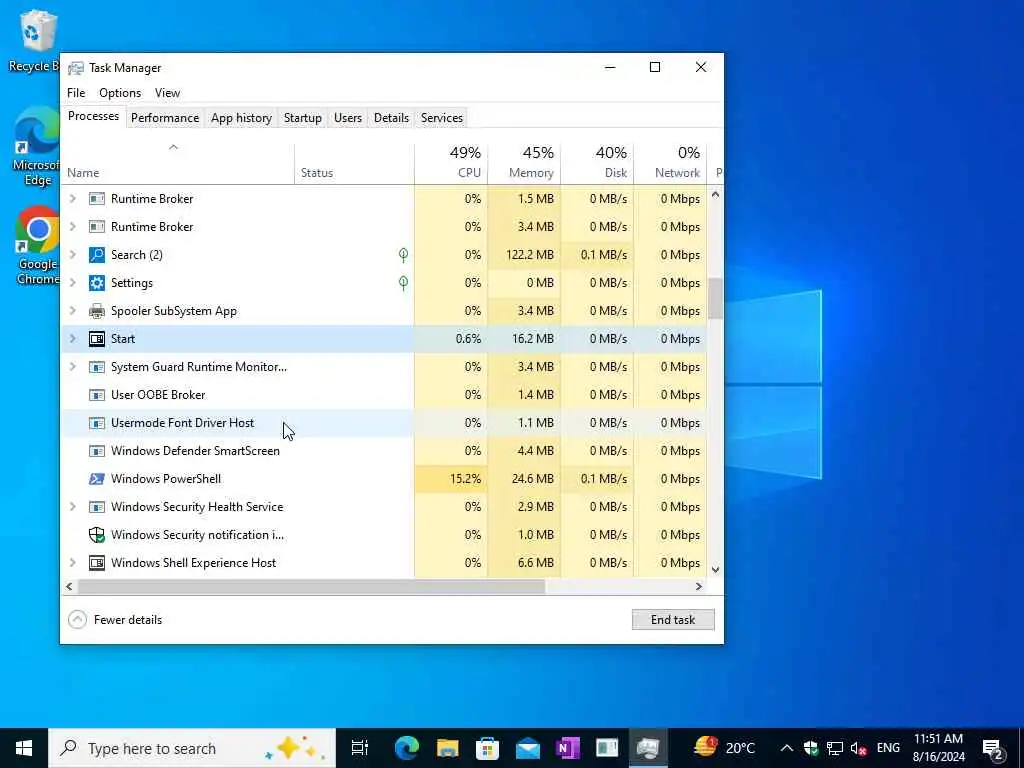
Task: Click the Type here to search box
Action: [x=192, y=748]
